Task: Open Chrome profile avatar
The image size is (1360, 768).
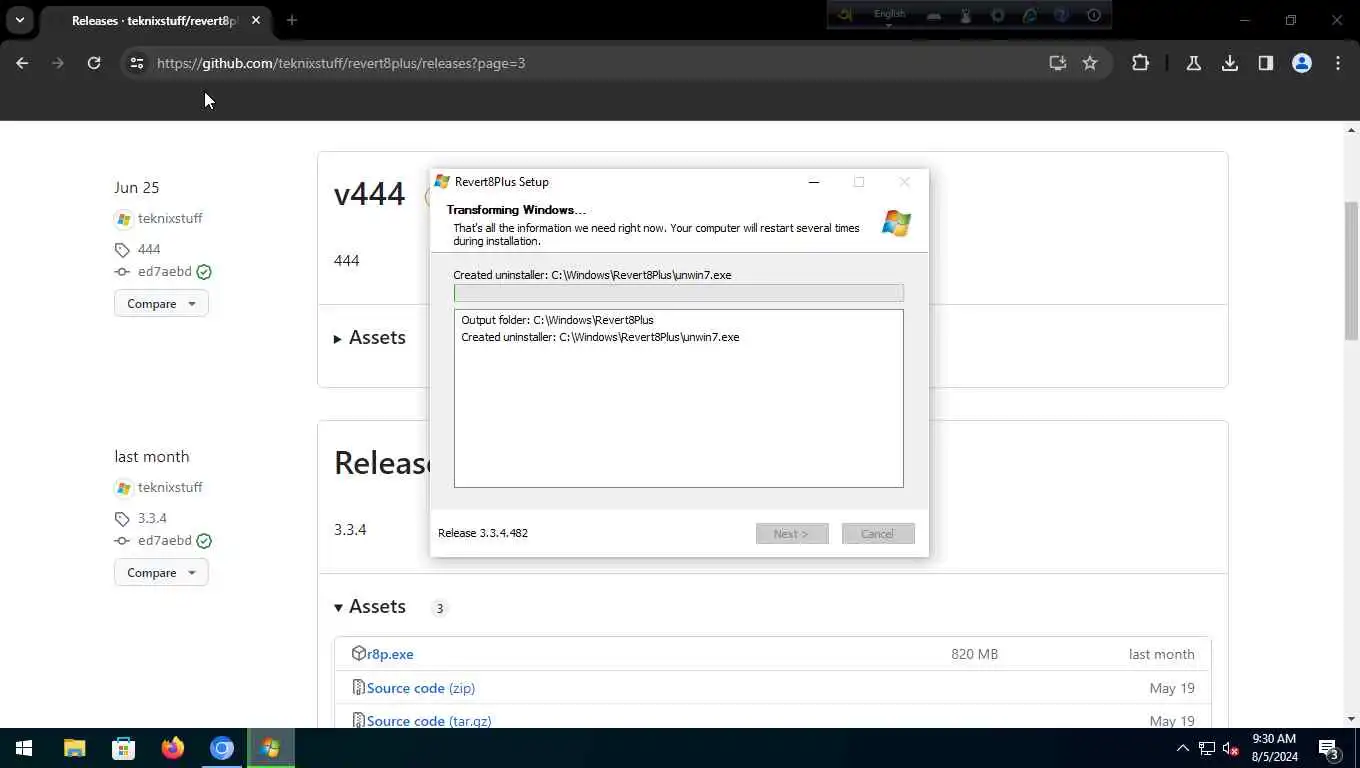Action: [x=1302, y=63]
